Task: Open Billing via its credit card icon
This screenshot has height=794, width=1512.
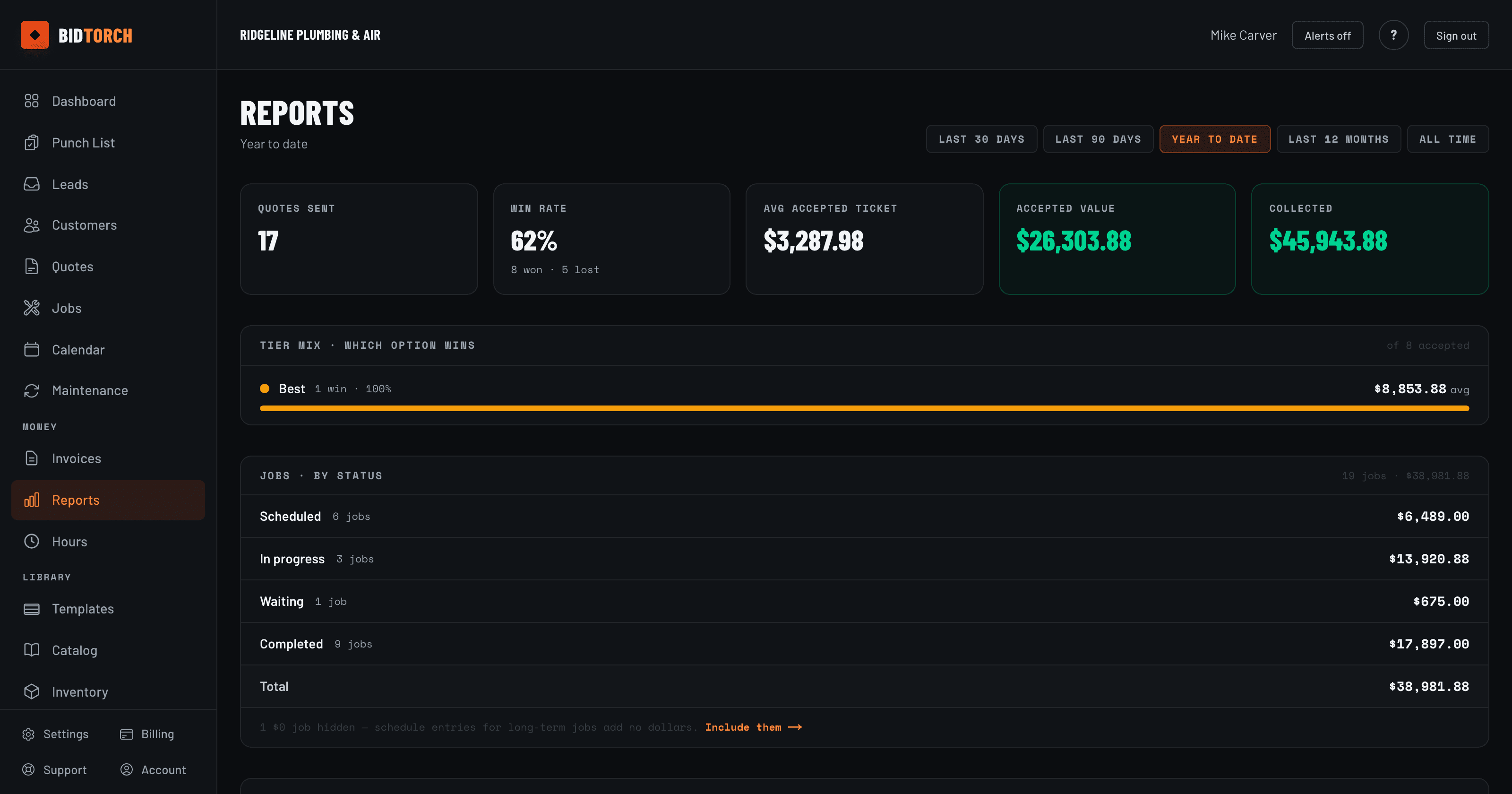Action: [126, 734]
